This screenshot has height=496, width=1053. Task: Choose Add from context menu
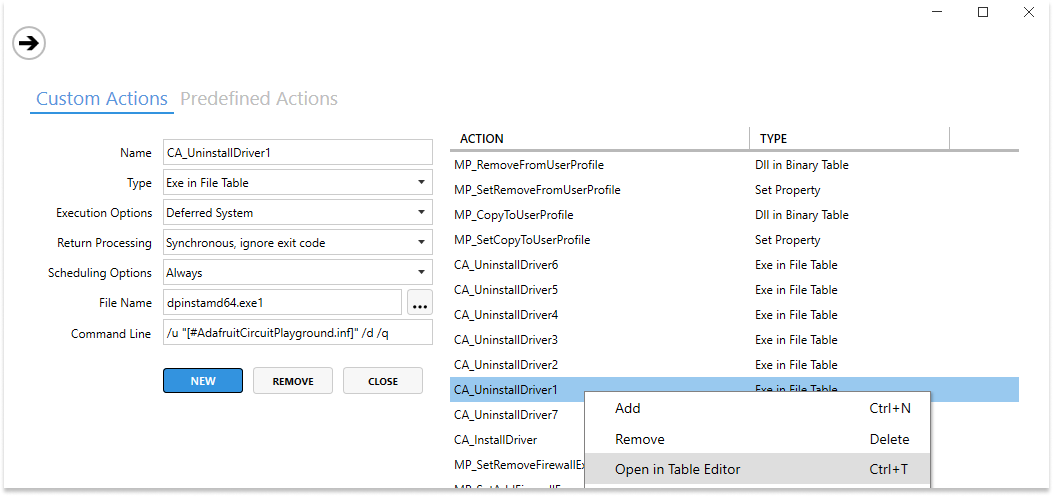point(758,408)
